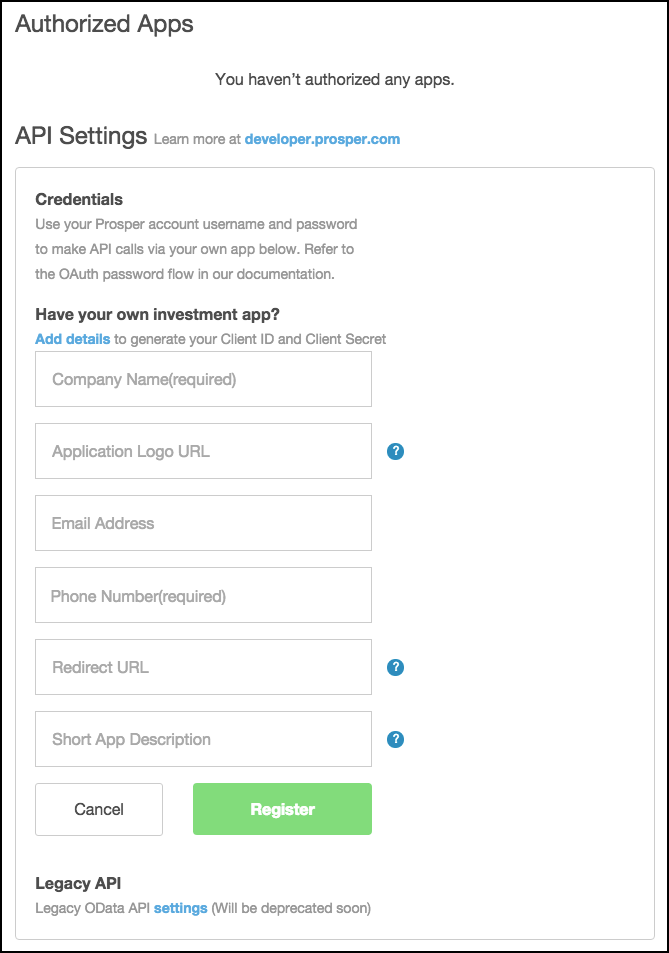View help for Short App Description field
Image resolution: width=669 pixels, height=953 pixels.
(x=395, y=739)
